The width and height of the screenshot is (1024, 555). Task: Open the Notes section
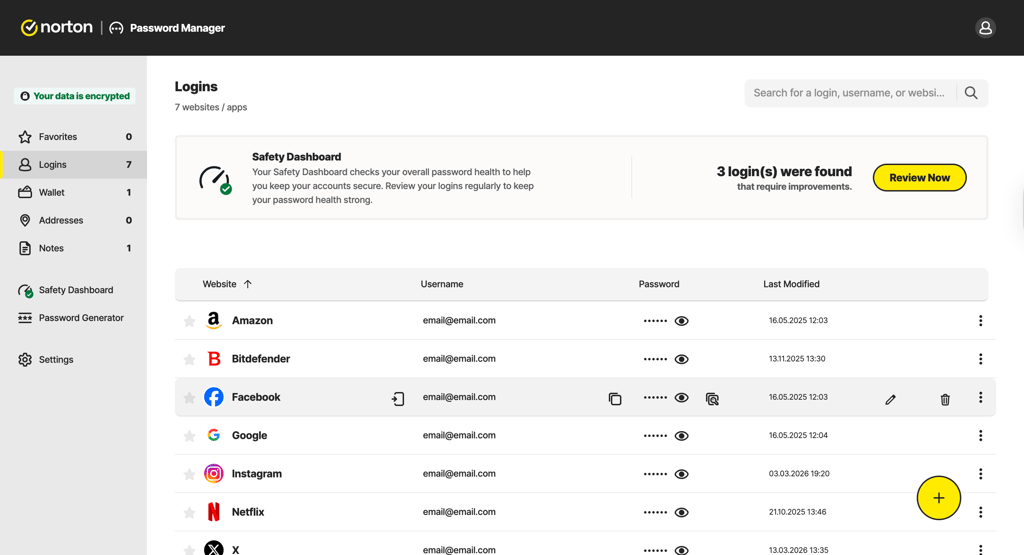pyautogui.click(x=74, y=248)
